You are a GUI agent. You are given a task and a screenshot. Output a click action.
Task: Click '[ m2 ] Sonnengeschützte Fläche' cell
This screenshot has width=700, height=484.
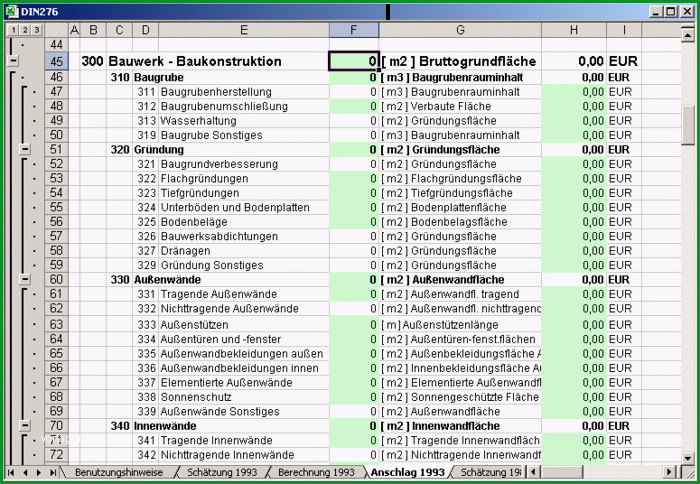[x=460, y=397]
